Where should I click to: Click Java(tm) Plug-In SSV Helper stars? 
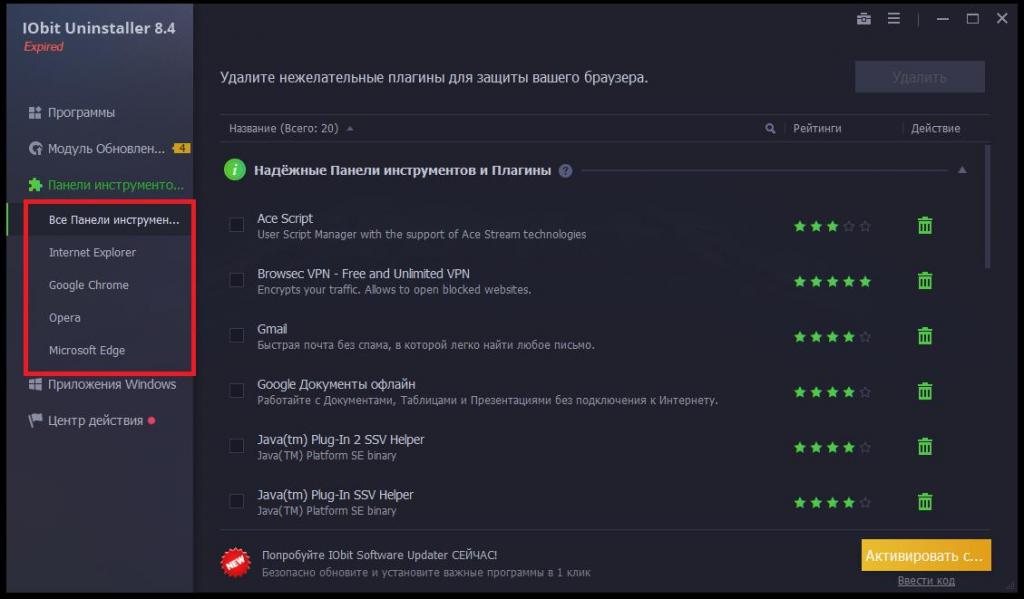pyautogui.click(x=832, y=502)
